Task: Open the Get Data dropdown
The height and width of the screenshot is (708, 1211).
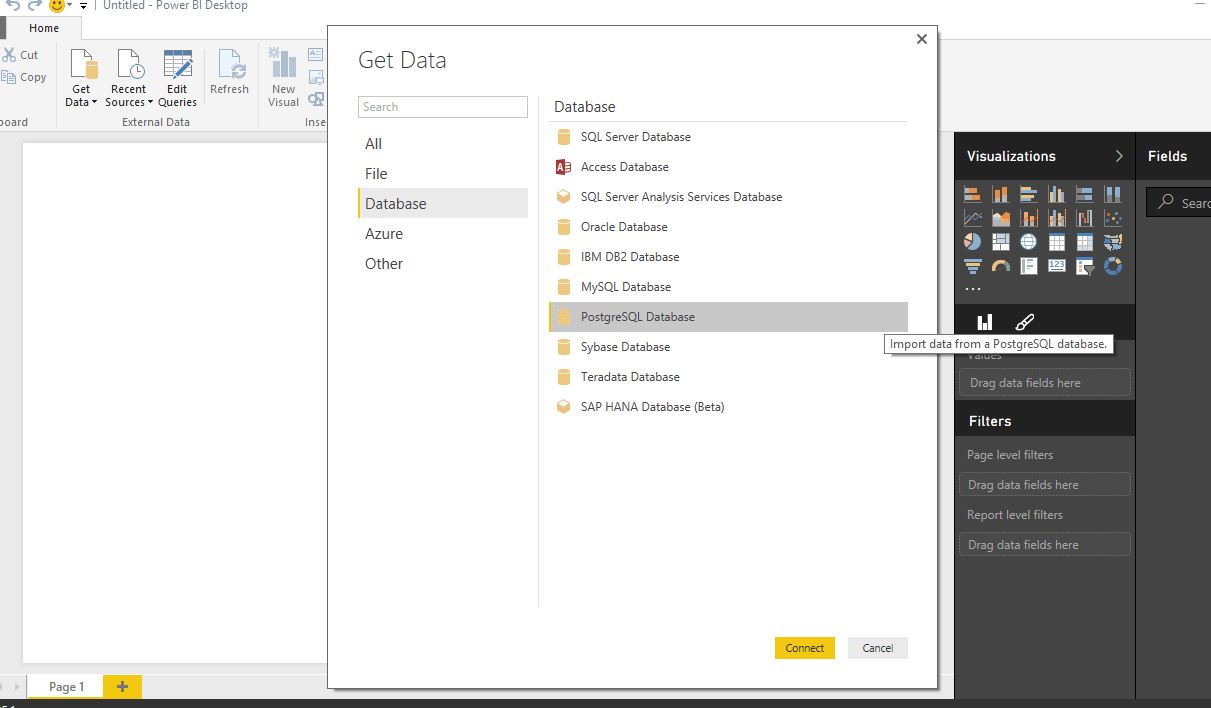Action: click(x=81, y=77)
